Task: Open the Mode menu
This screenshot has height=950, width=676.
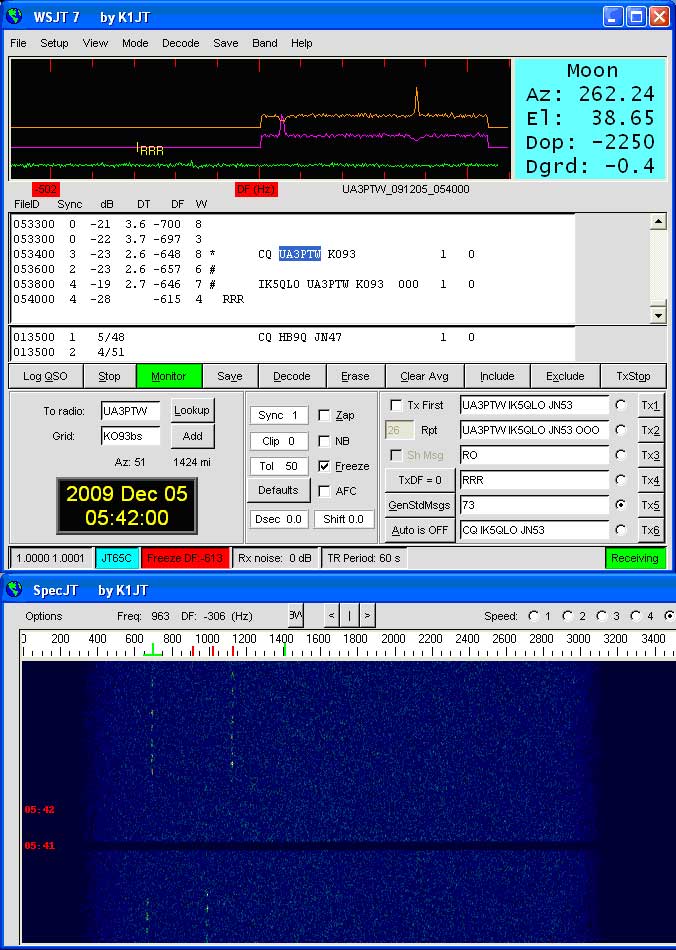Action: pos(135,43)
